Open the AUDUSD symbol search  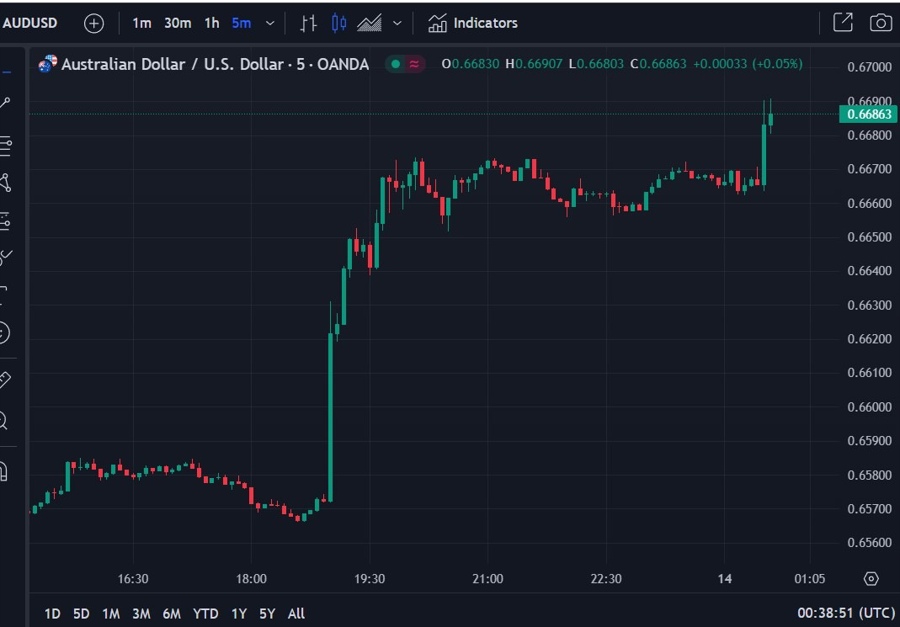(30, 23)
